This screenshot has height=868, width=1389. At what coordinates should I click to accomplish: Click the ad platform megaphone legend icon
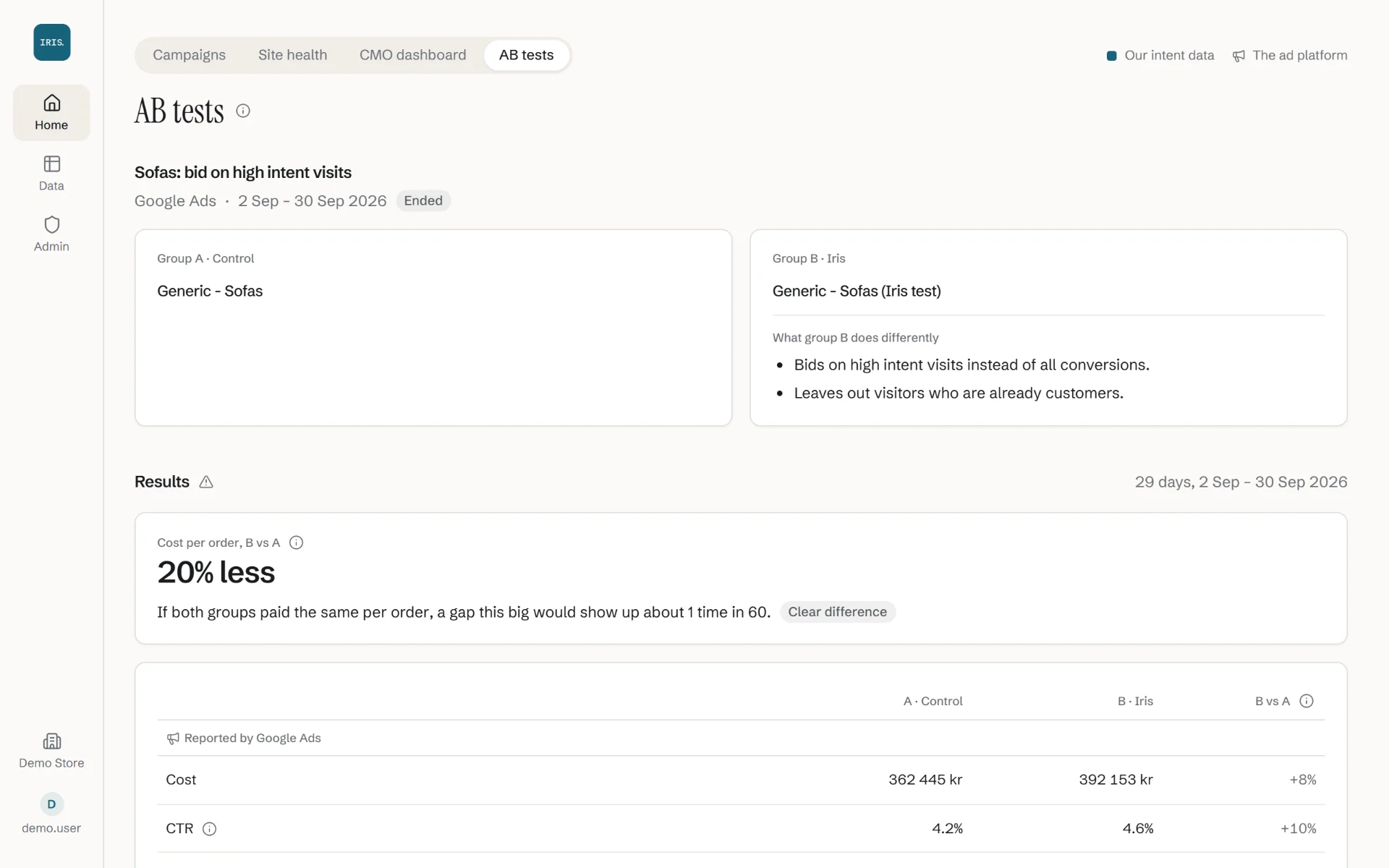[x=1239, y=56]
